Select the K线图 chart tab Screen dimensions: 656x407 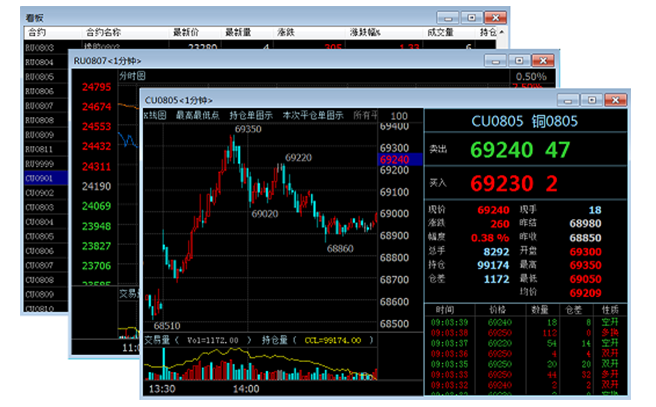click(x=156, y=115)
